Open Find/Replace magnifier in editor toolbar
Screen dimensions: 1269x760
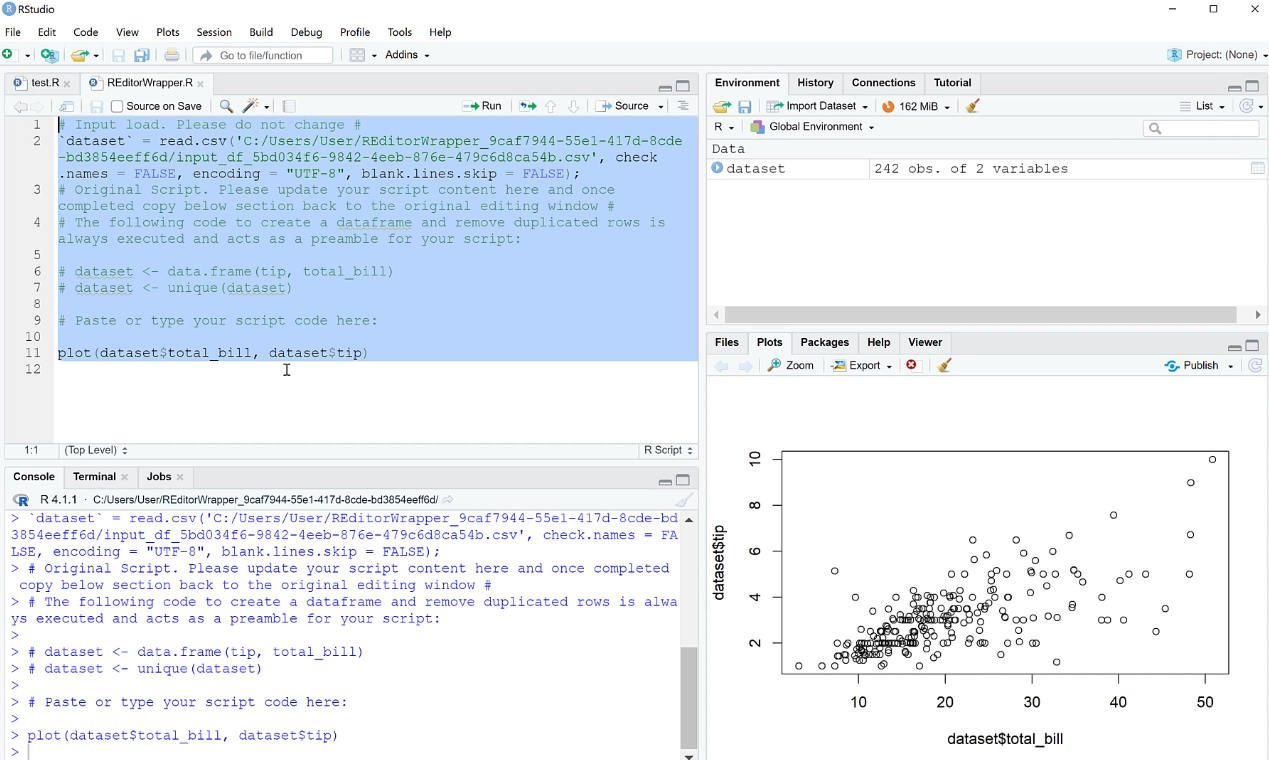(226, 106)
